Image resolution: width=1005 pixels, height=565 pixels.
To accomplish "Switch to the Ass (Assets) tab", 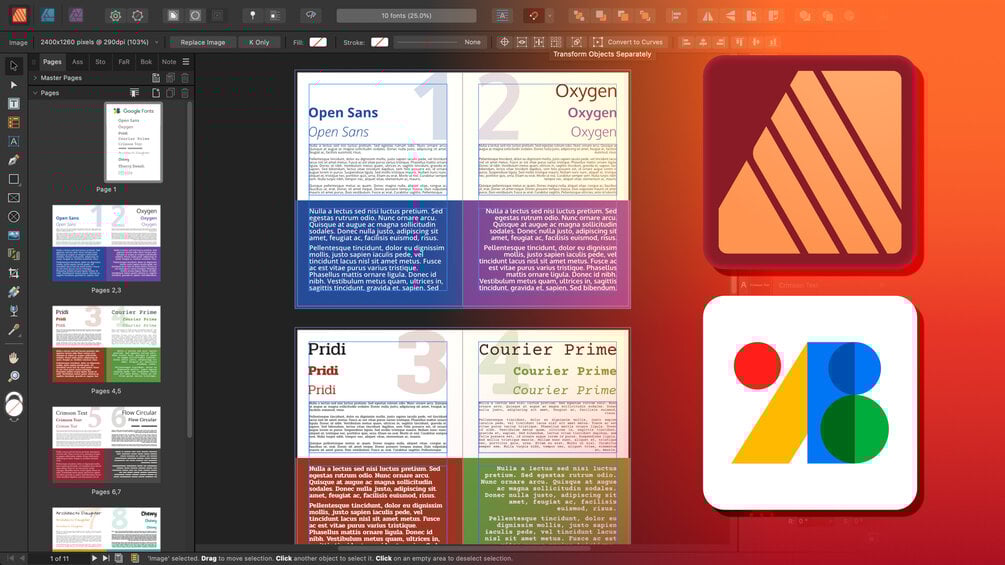I will [78, 61].
